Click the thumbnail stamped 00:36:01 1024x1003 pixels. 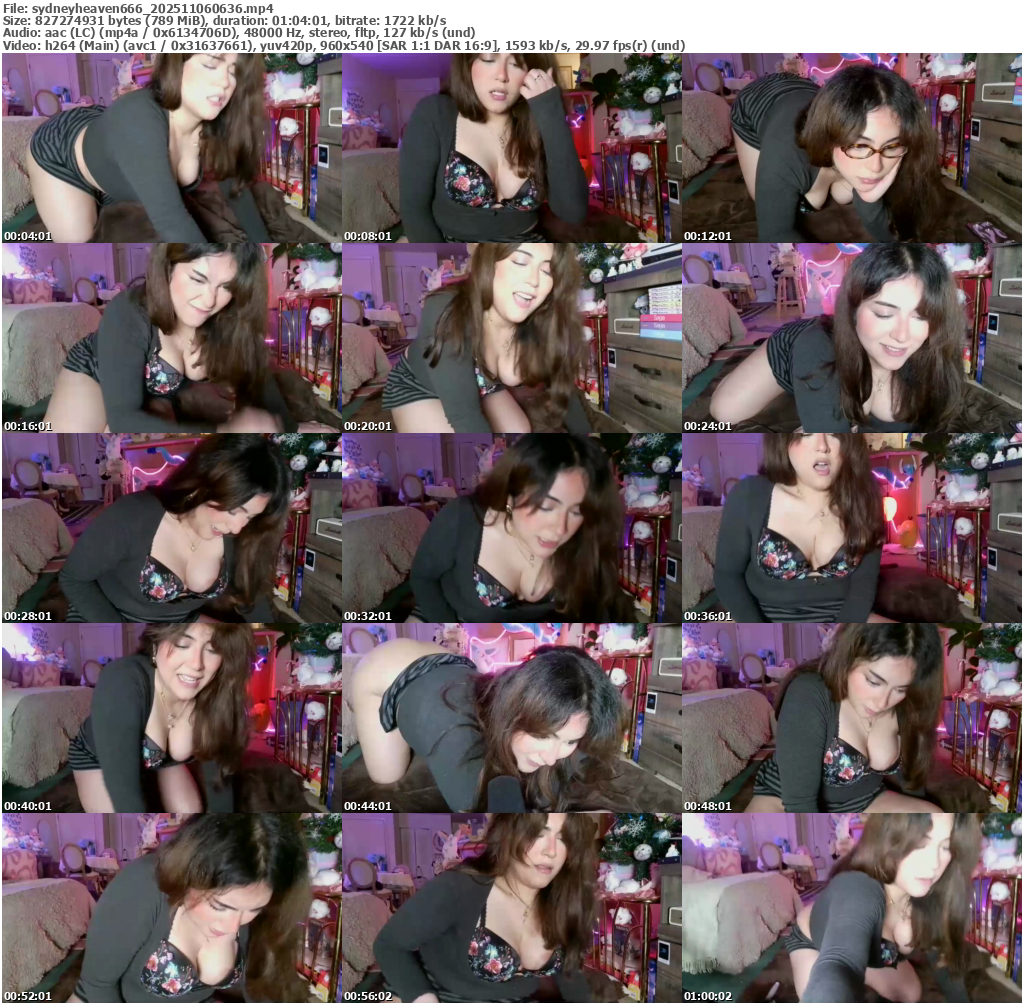pyautogui.click(x=852, y=528)
